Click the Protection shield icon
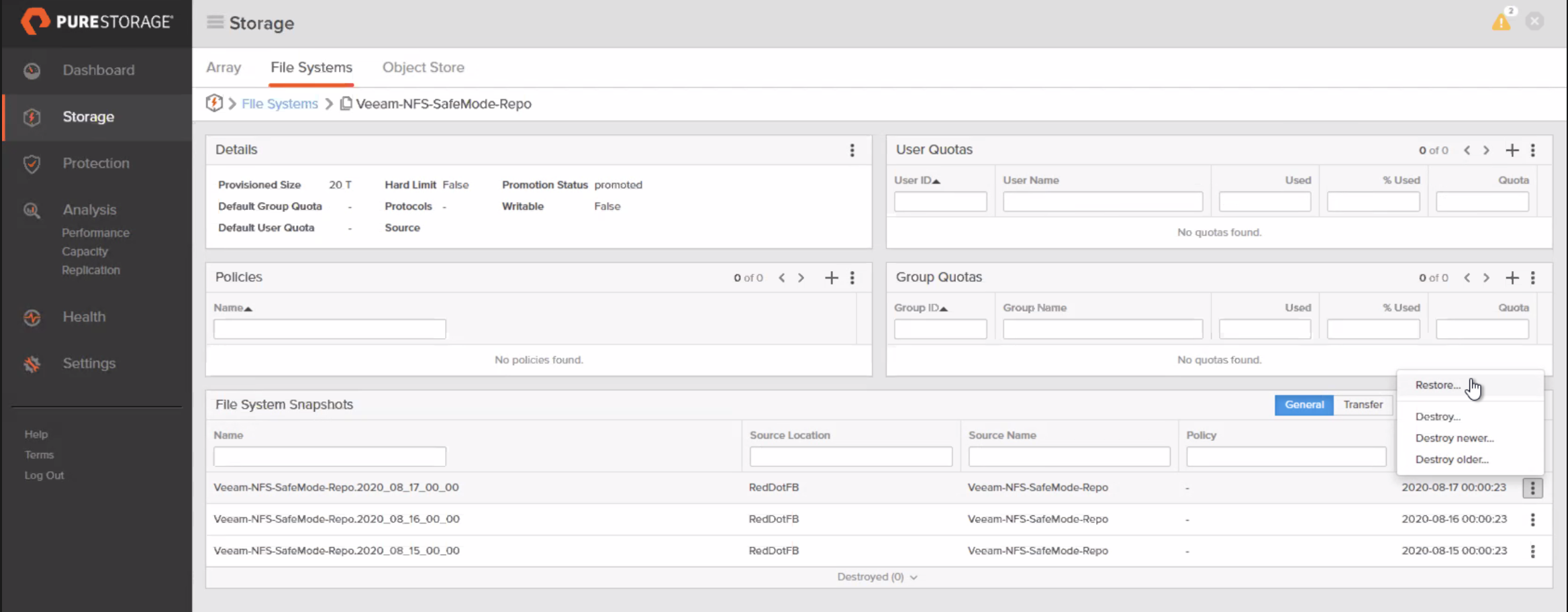1568x612 pixels. click(x=32, y=164)
